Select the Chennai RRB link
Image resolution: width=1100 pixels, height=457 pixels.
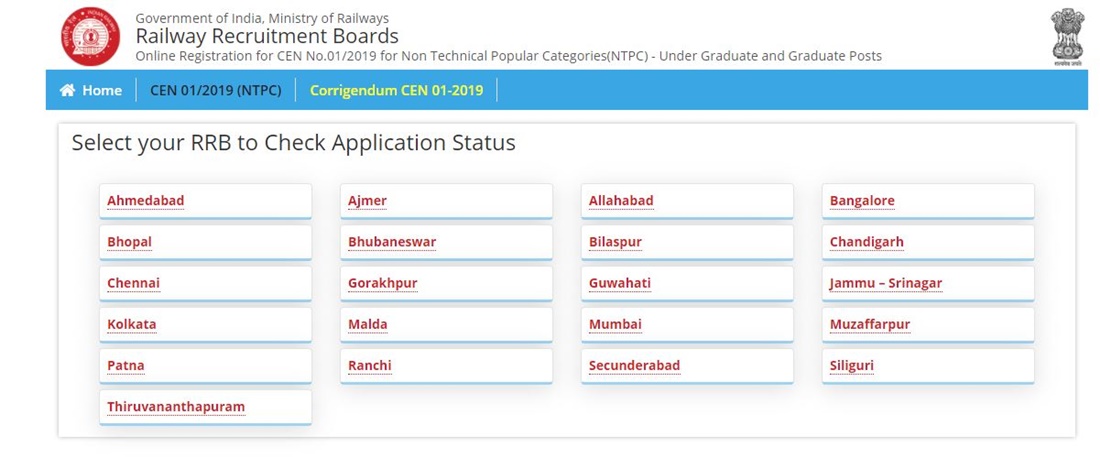click(x=134, y=283)
